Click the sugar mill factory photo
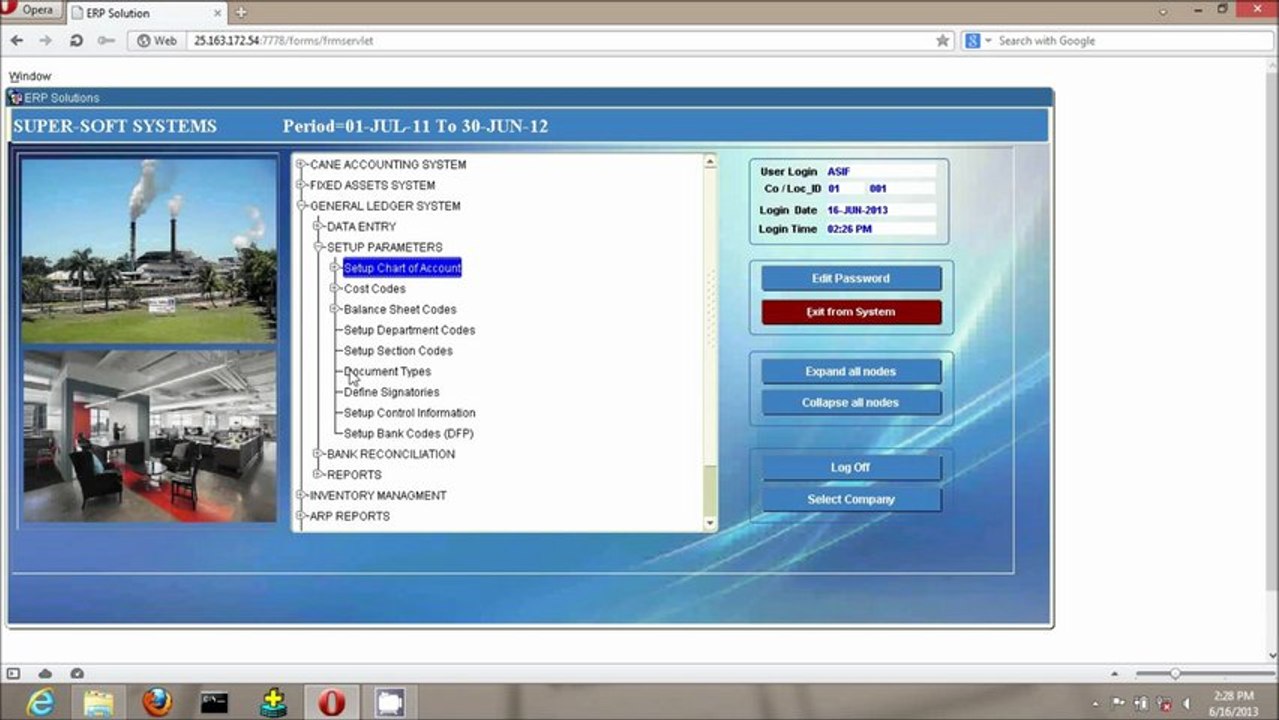Image resolution: width=1279 pixels, height=720 pixels. coord(149,251)
